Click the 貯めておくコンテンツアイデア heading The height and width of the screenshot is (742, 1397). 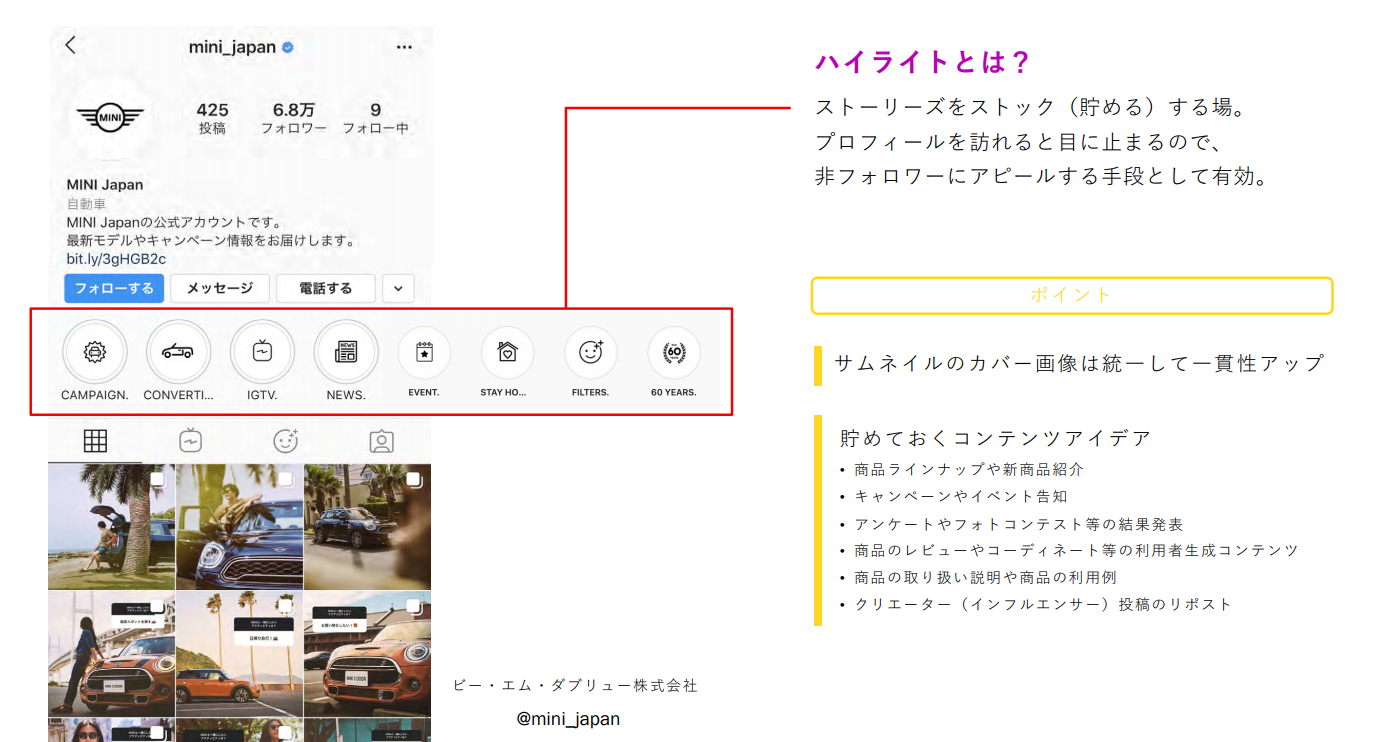tap(996, 438)
